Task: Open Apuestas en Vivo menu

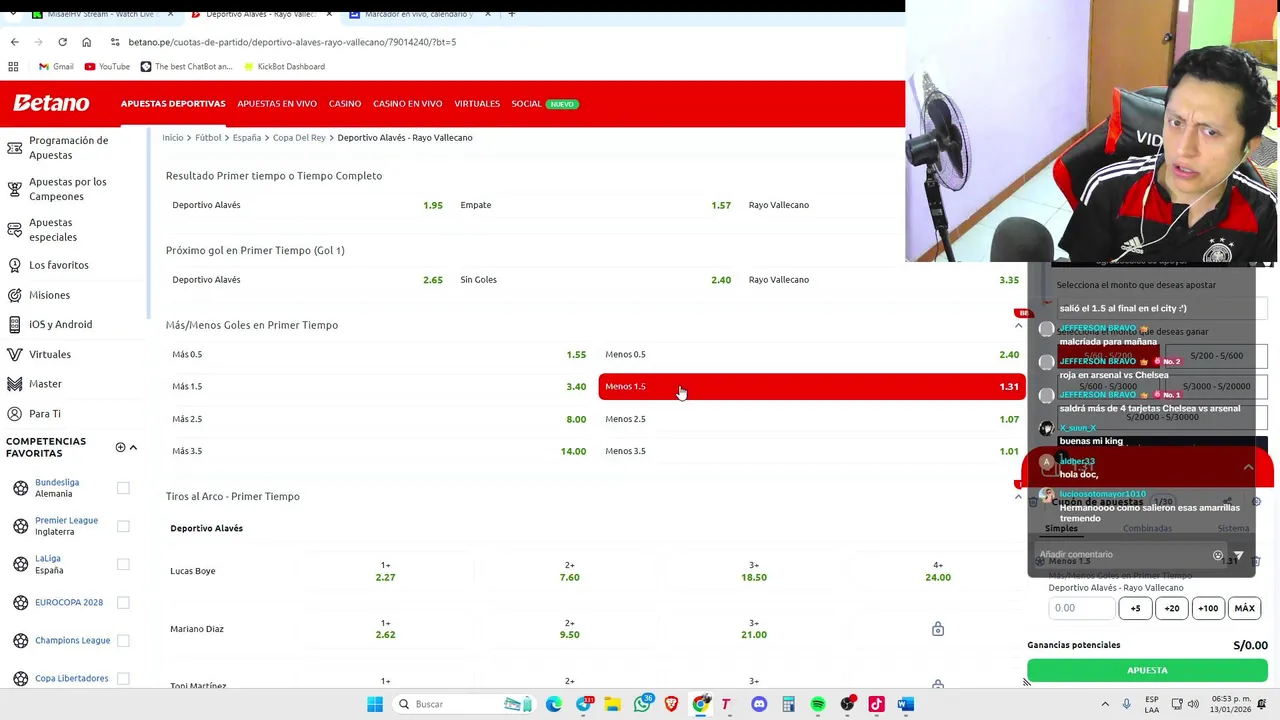Action: click(277, 104)
